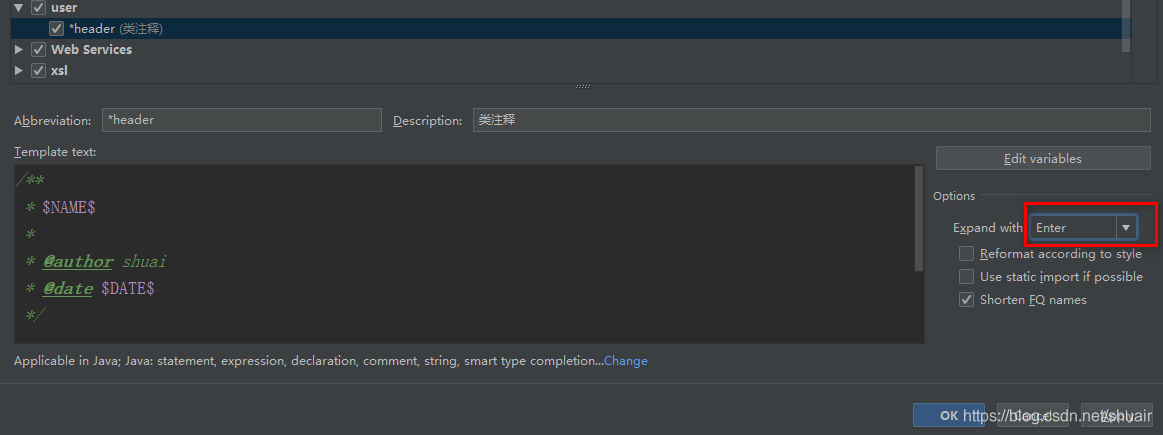Open the Expand with dropdown arrow
Image resolution: width=1163 pixels, height=435 pixels.
click(x=1126, y=228)
